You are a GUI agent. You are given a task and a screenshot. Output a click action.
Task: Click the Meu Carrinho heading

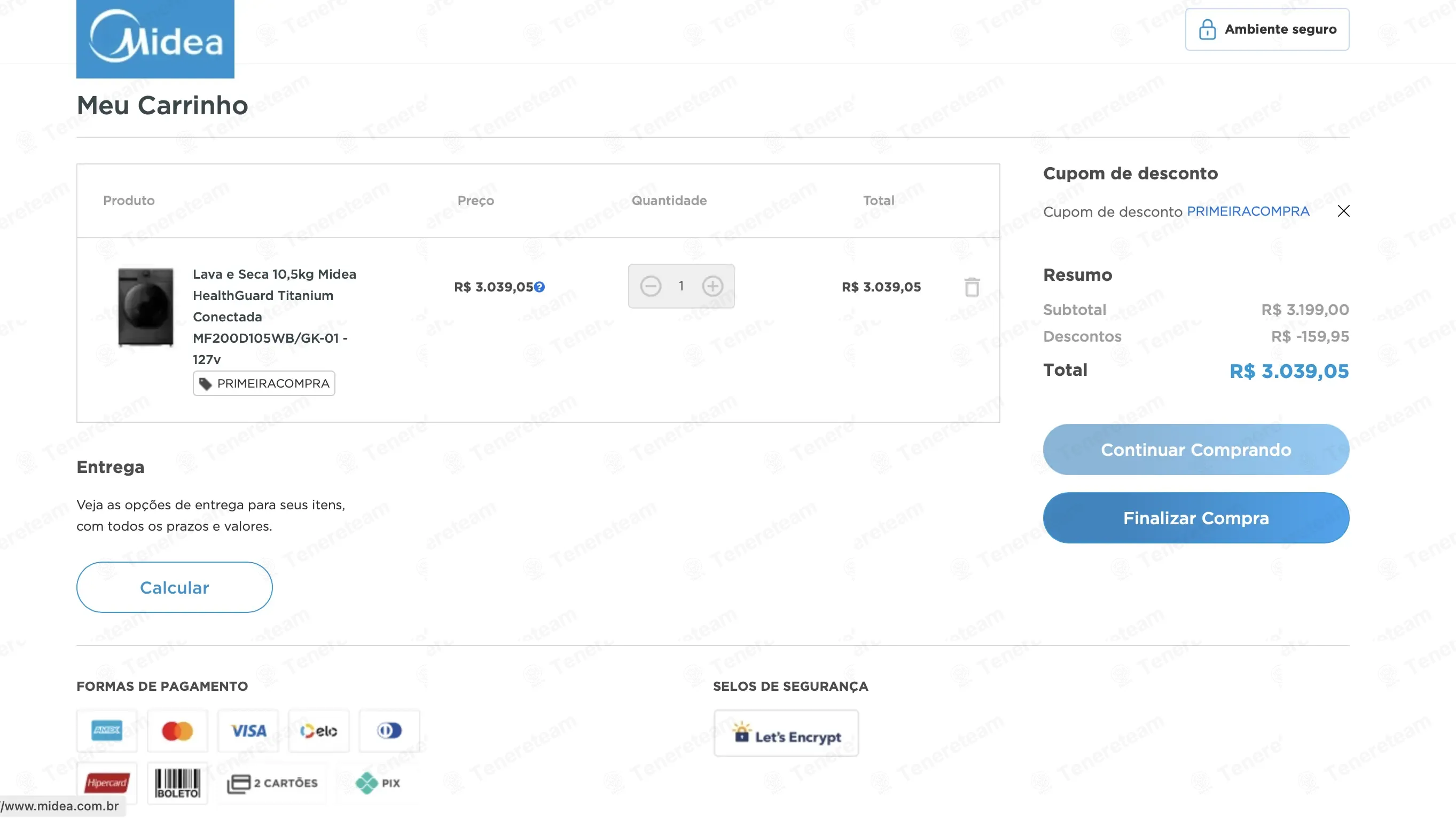click(x=162, y=106)
